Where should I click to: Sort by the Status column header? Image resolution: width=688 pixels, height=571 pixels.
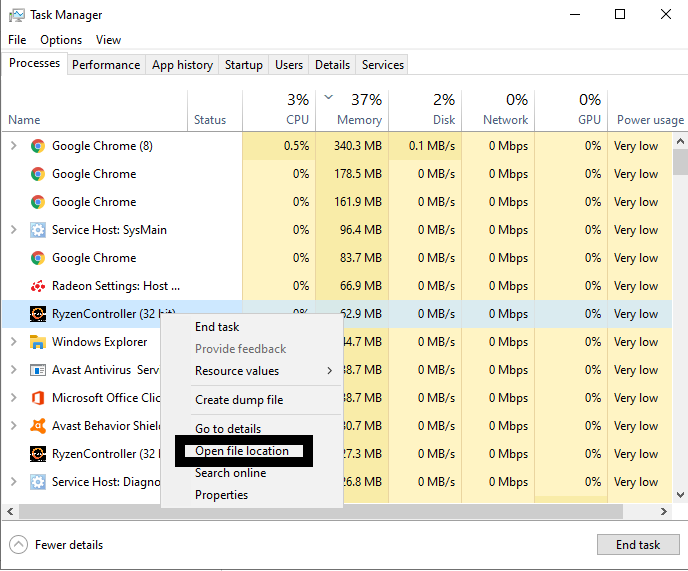[x=215, y=111]
